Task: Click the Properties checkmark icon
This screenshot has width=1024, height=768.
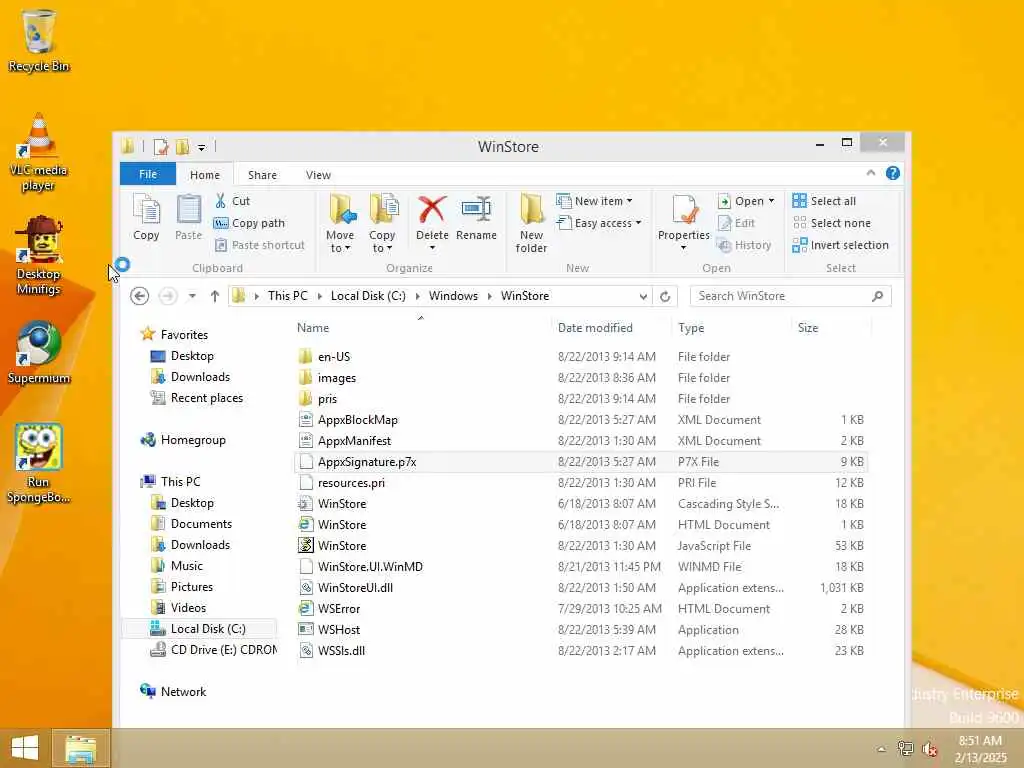Action: click(x=684, y=210)
